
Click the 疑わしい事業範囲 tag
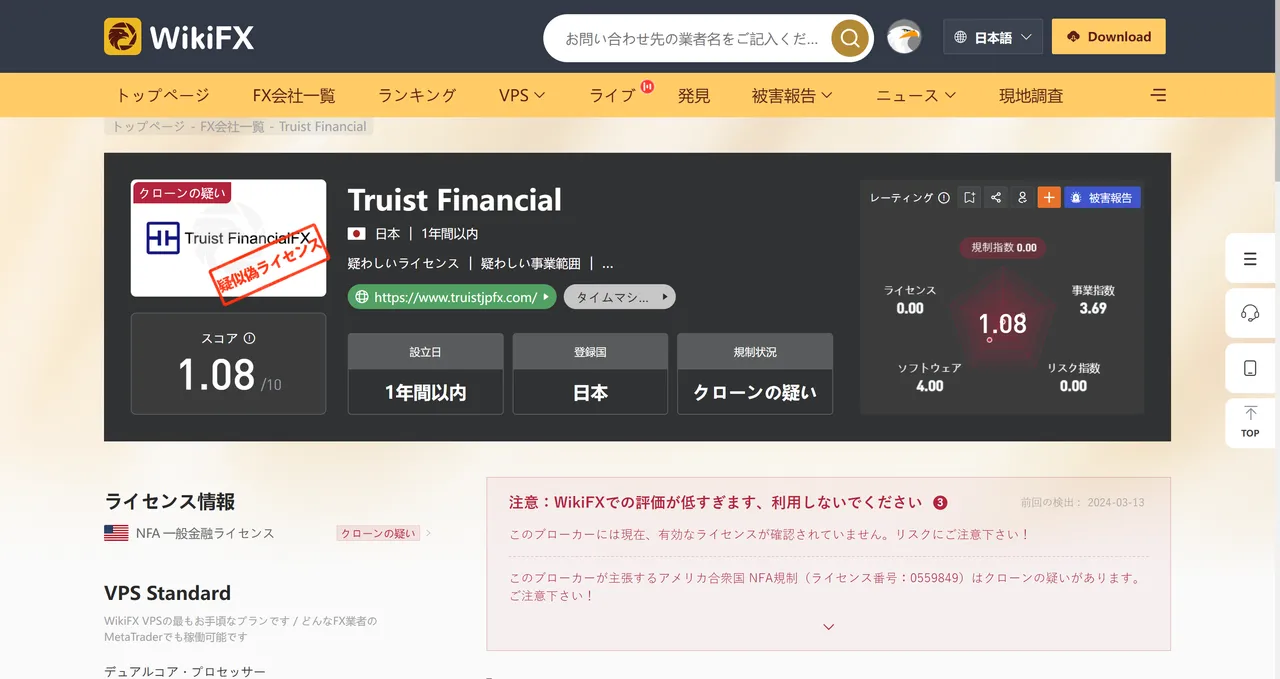pos(531,263)
